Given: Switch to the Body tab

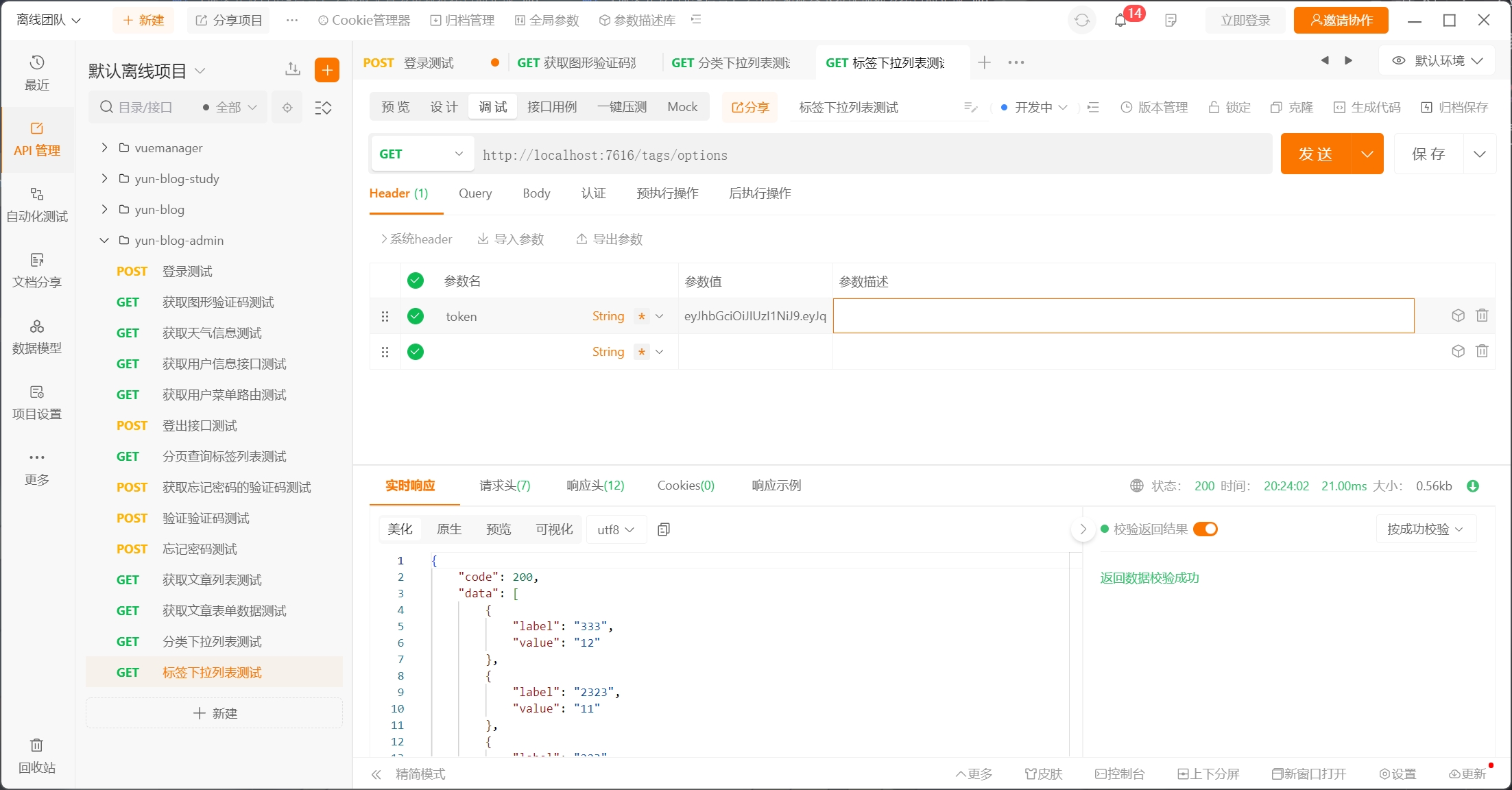Looking at the screenshot, I should [x=536, y=193].
